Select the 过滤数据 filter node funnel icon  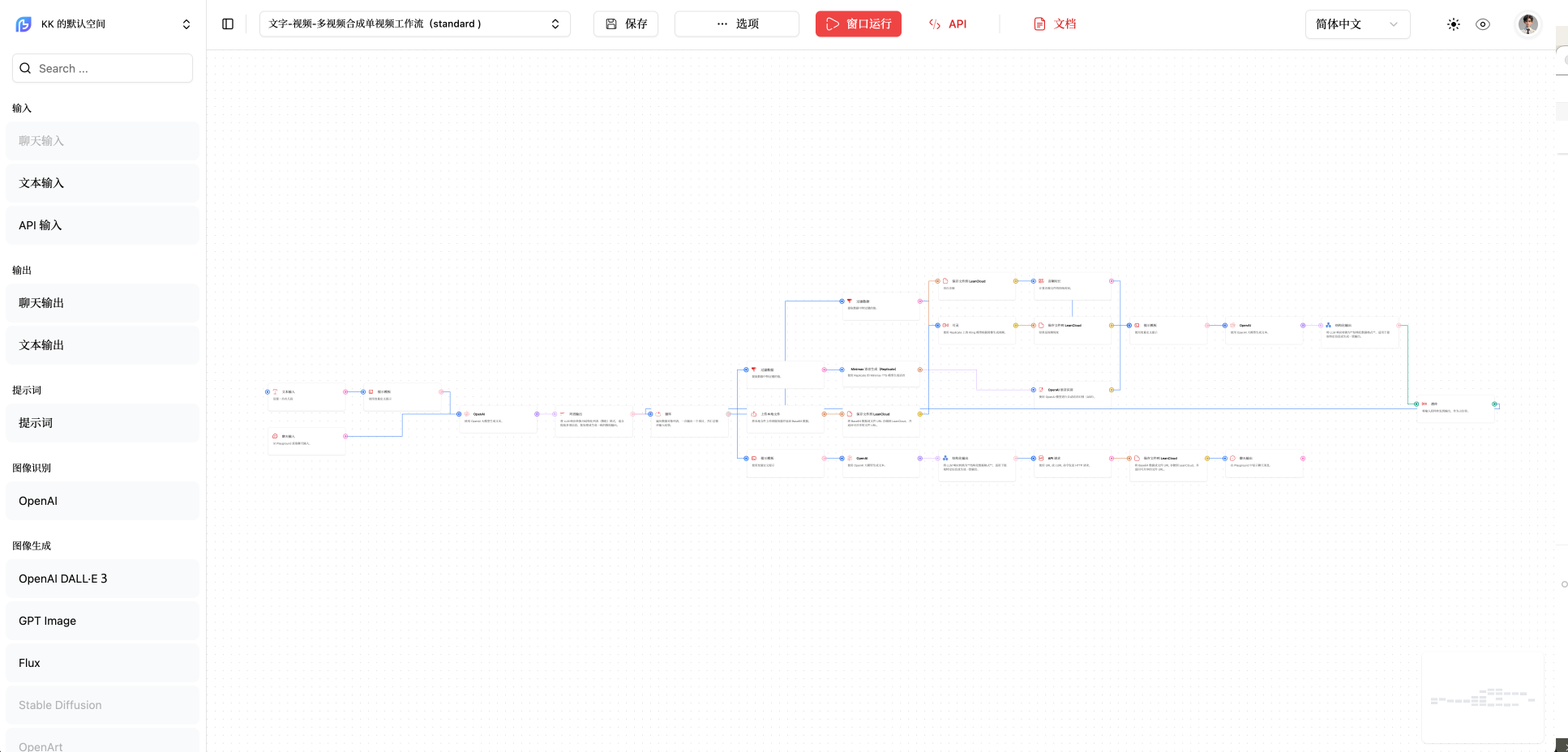849,301
